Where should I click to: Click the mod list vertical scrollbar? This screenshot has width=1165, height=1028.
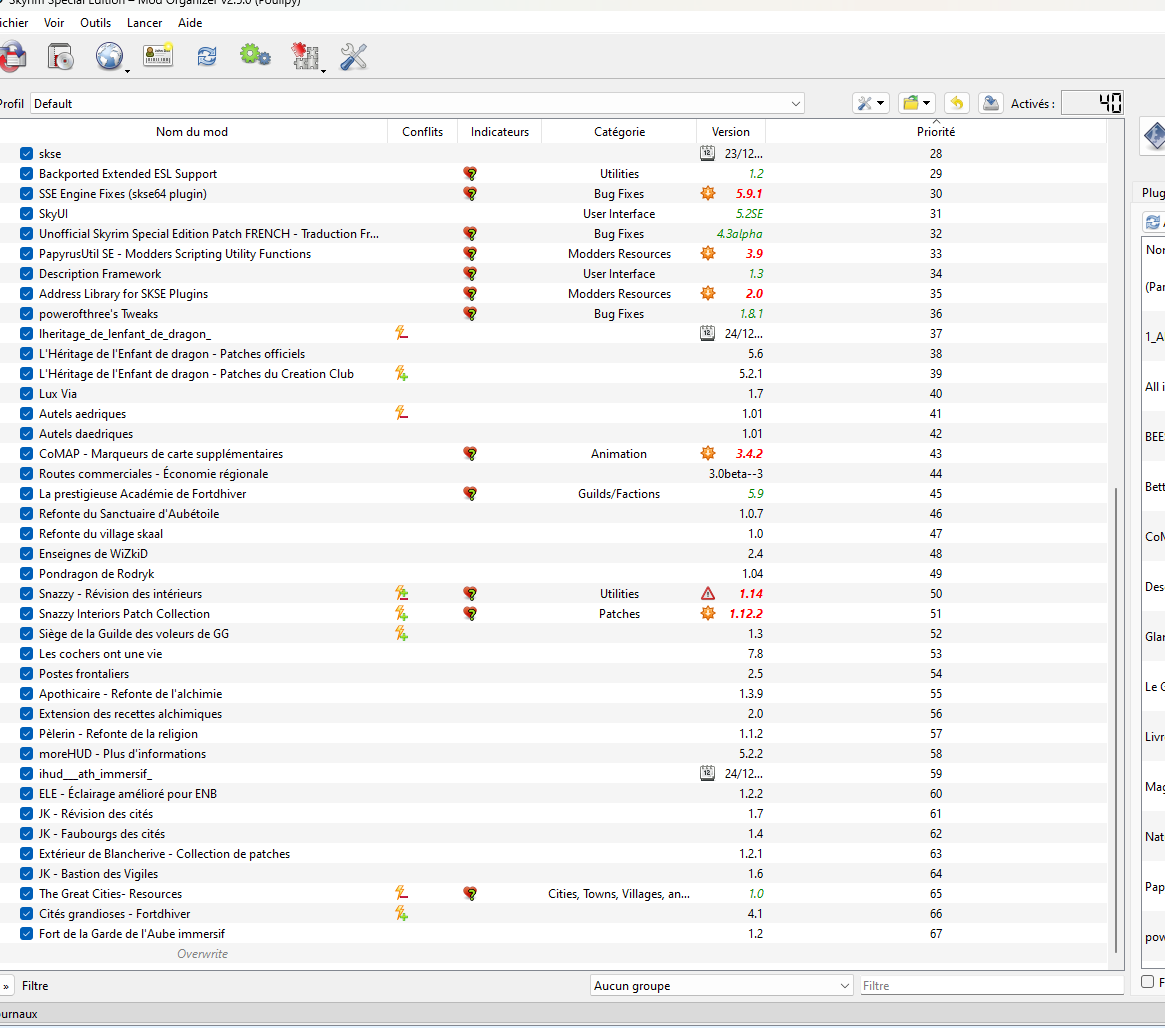(1115, 719)
